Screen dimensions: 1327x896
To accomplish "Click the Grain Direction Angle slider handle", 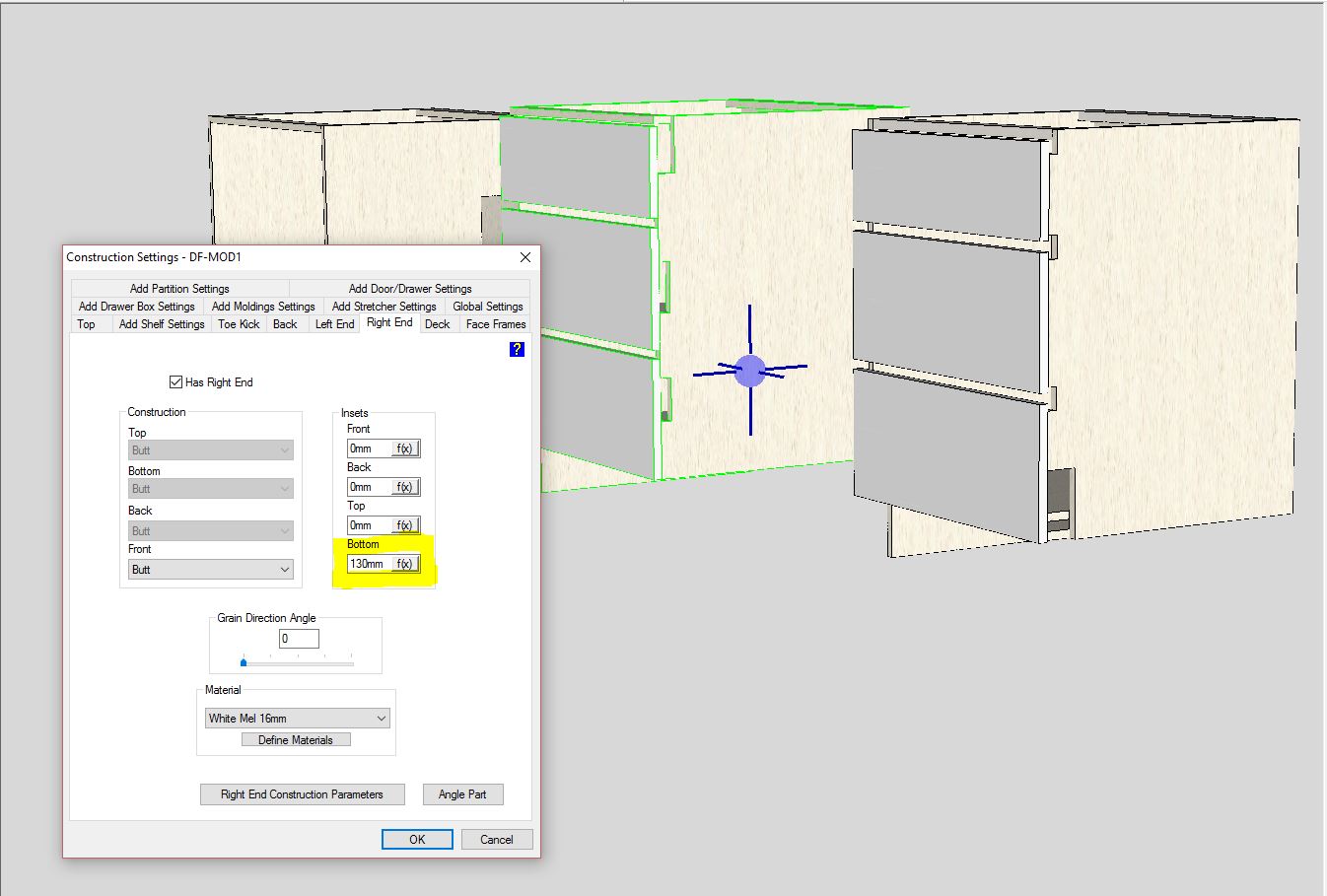I will [244, 662].
